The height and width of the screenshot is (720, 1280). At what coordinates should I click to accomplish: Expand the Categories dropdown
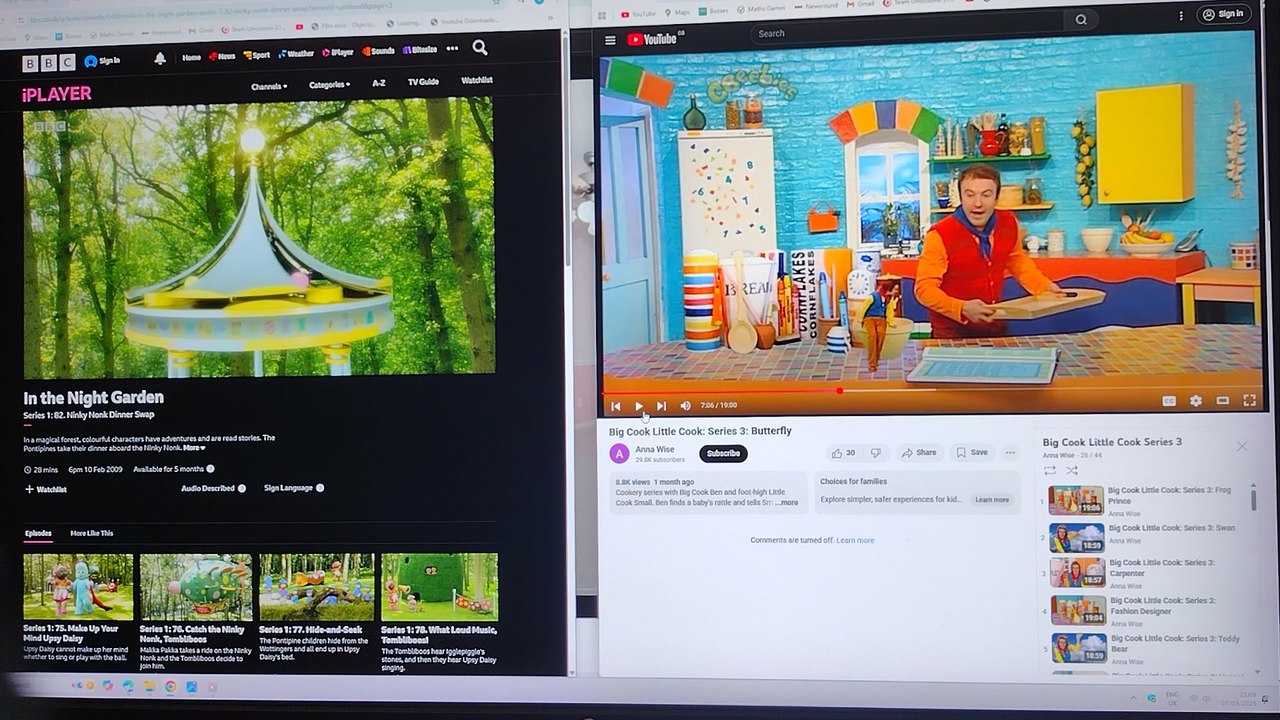click(329, 85)
